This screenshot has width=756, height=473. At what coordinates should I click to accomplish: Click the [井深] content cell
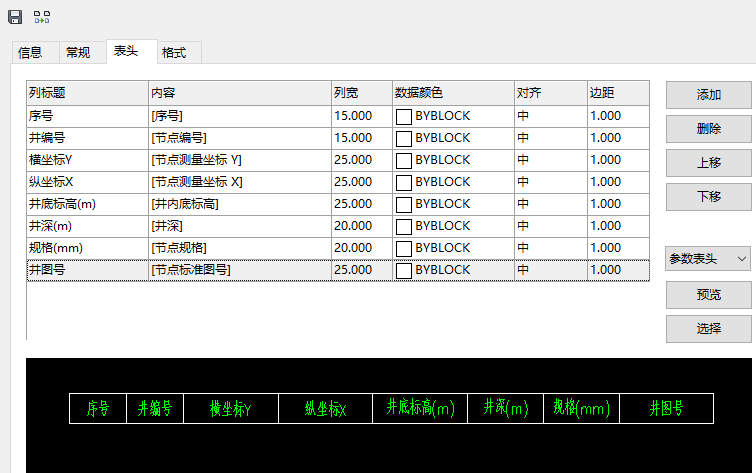(x=240, y=226)
